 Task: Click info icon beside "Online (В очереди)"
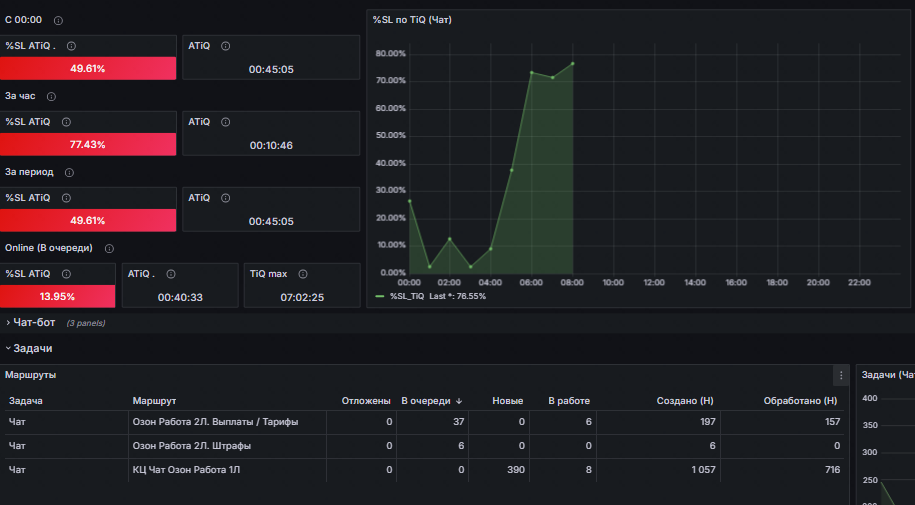click(109, 248)
